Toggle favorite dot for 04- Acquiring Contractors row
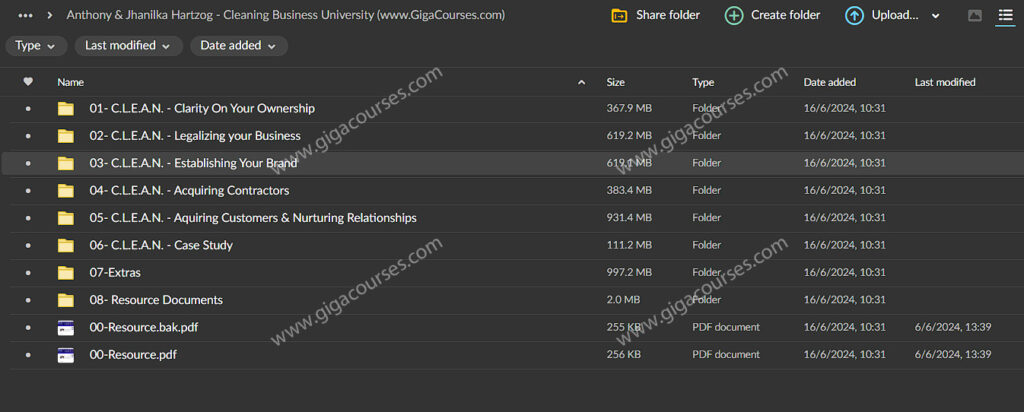 [x=28, y=191]
